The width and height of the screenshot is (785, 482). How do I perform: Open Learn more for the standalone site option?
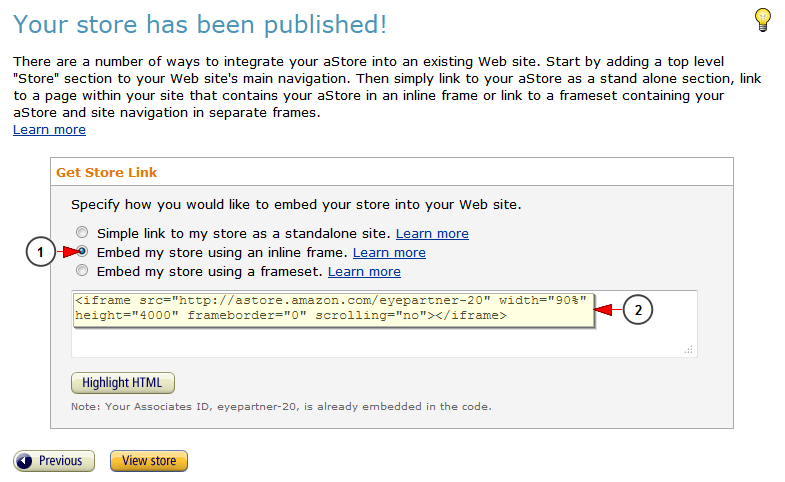(432, 234)
